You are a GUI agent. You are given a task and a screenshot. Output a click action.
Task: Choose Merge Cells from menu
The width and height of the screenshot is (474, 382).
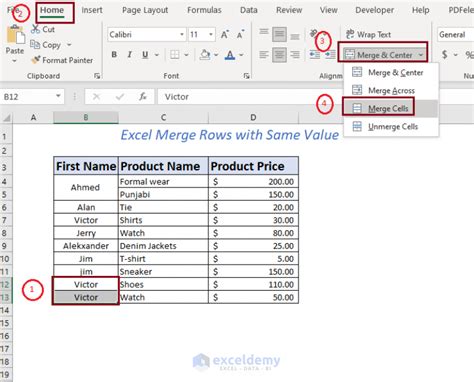pos(391,108)
